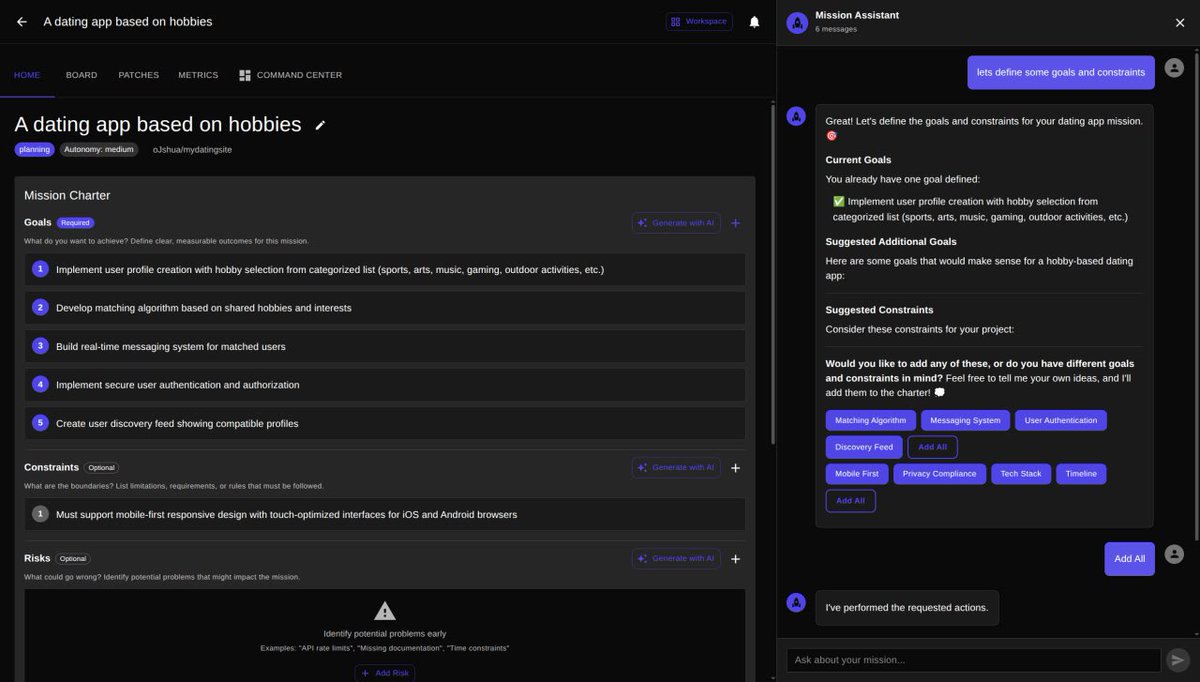Click Add All below Mobile First chip

pyautogui.click(x=851, y=501)
